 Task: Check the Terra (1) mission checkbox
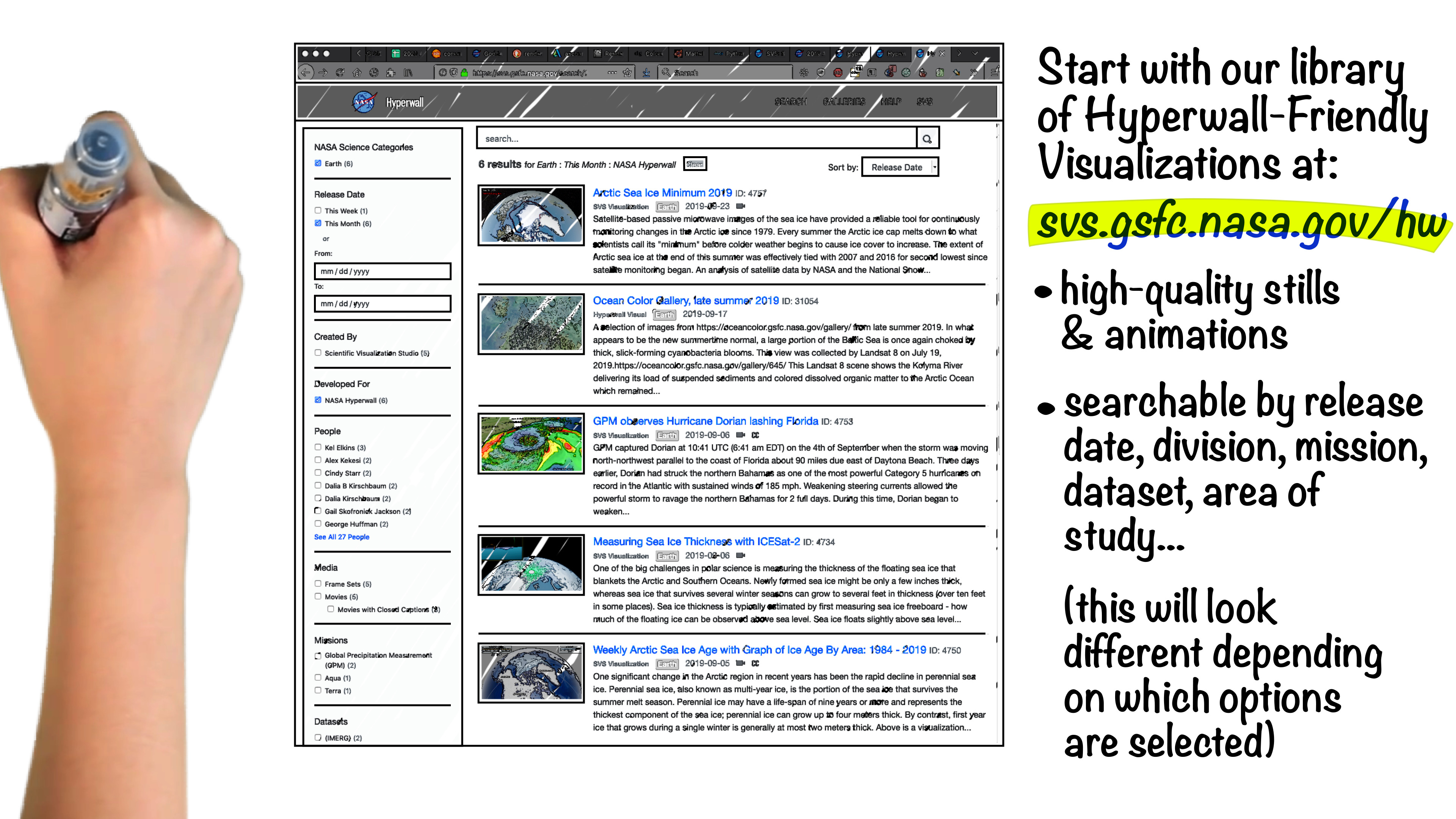click(318, 690)
